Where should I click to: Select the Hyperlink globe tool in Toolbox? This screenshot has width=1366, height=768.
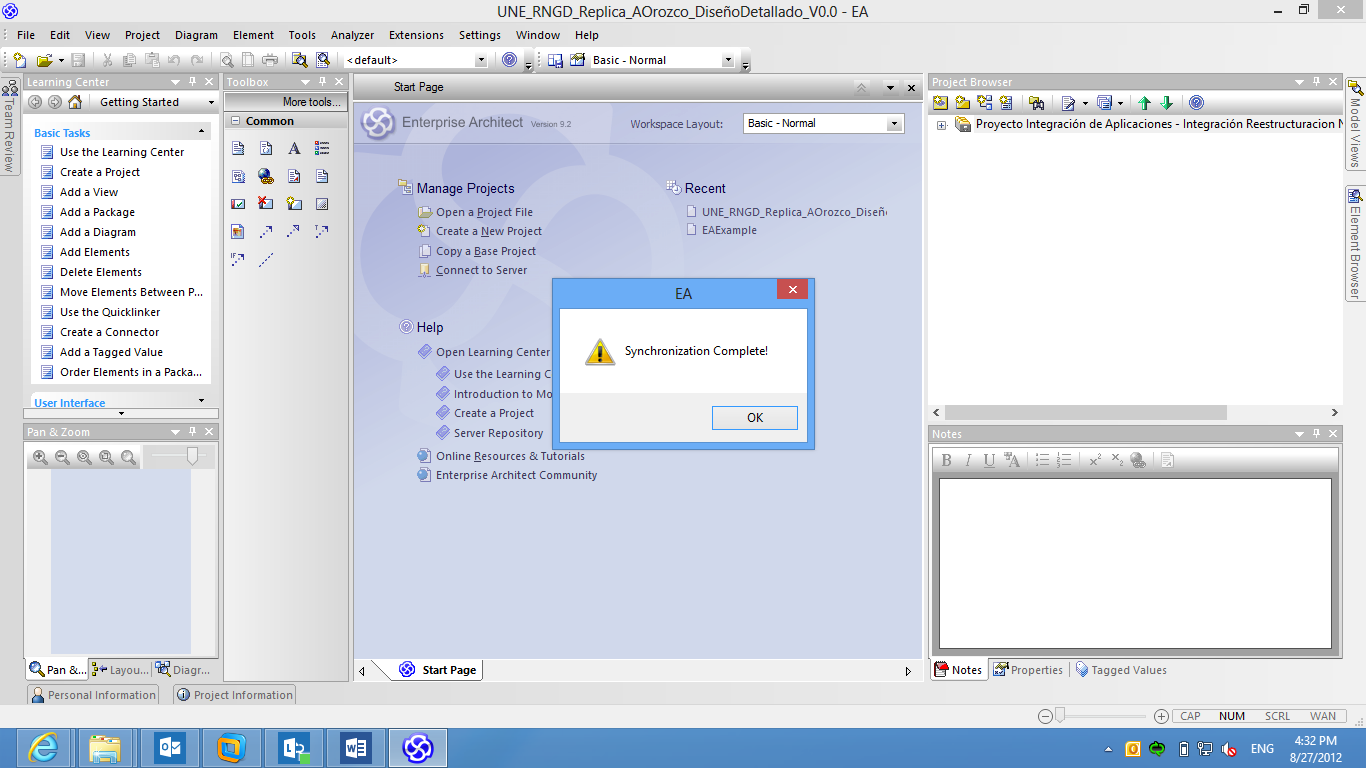click(266, 176)
